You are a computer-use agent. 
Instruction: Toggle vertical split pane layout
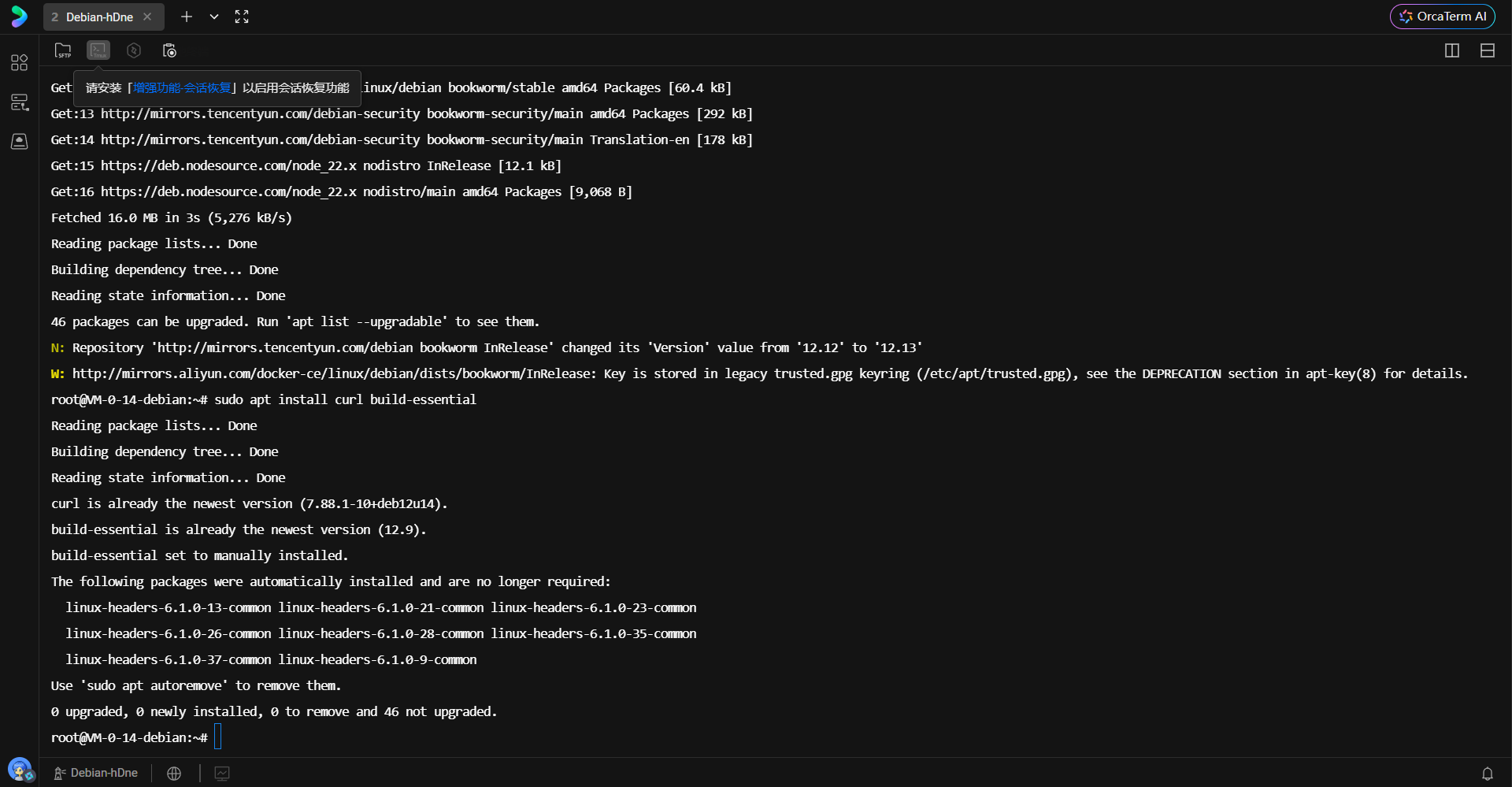pos(1453,50)
